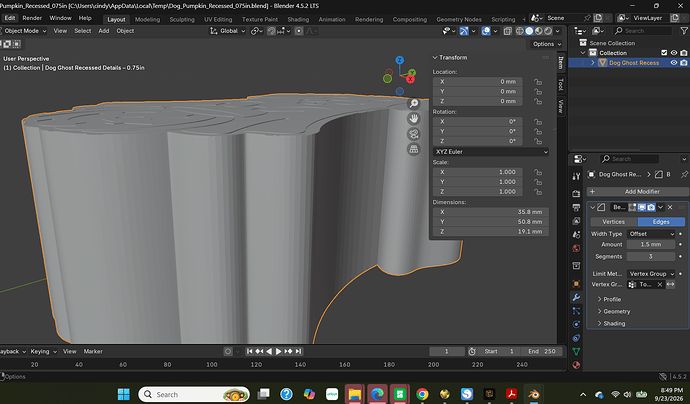Switch to the Geometry Nodes workspace tab
This screenshot has width=690, height=404.
point(459,19)
